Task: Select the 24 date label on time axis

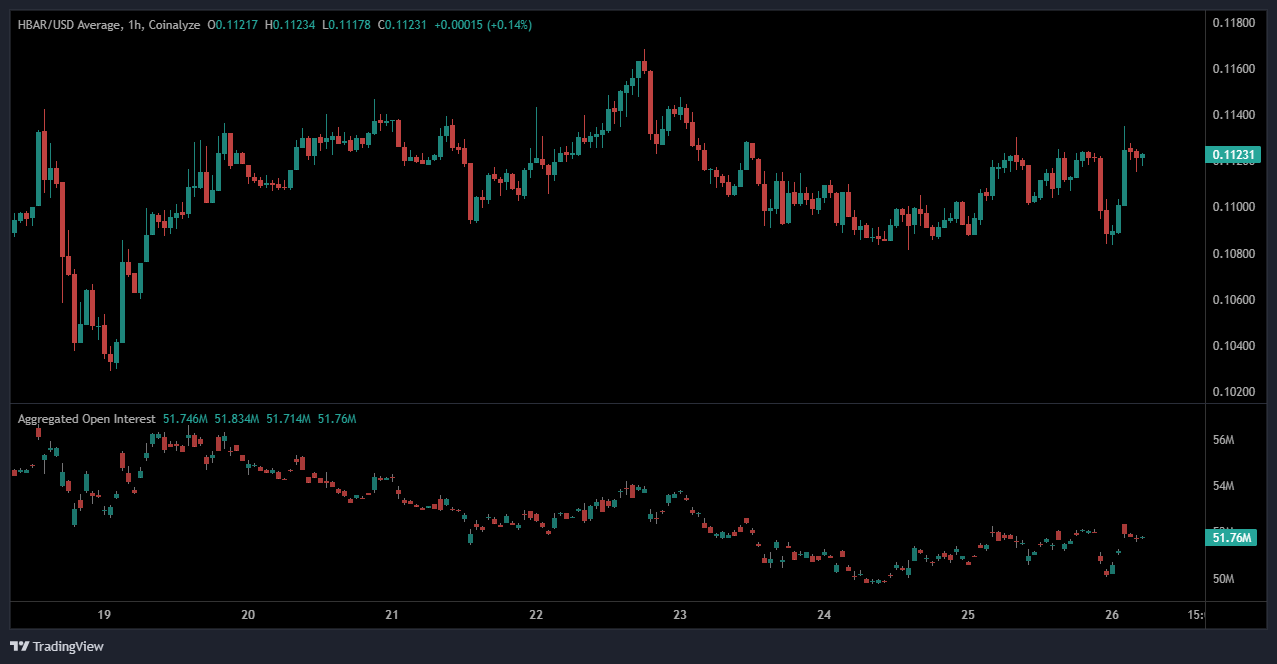Action: [x=824, y=614]
